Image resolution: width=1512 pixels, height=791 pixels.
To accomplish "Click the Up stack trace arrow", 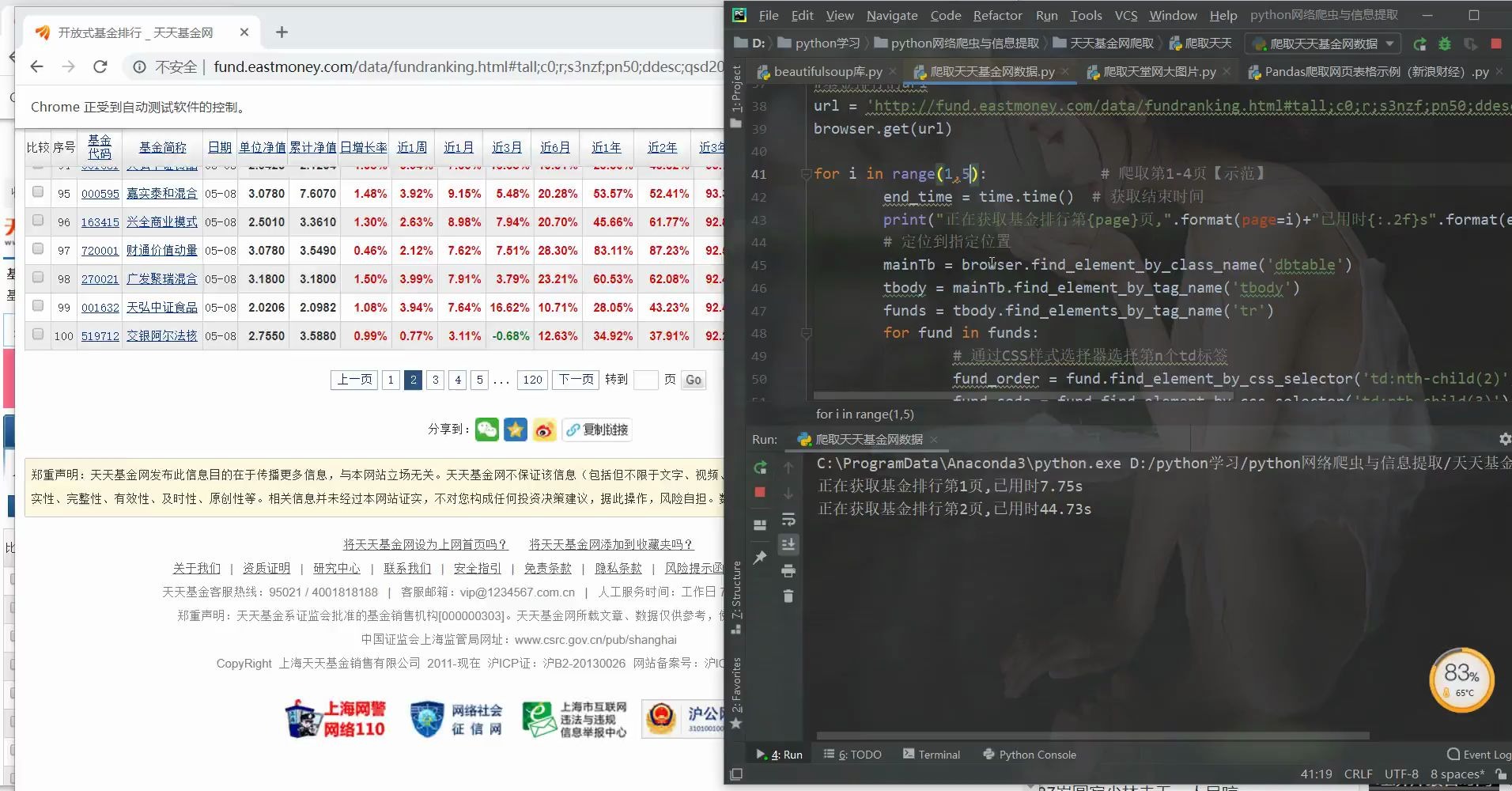I will pos(788,467).
